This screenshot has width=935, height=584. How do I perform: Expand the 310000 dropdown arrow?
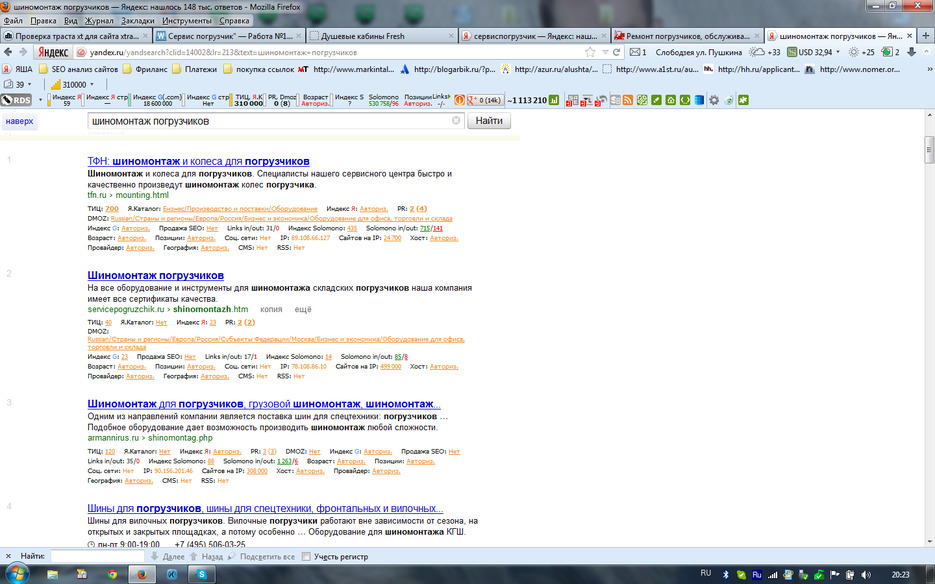91,84
